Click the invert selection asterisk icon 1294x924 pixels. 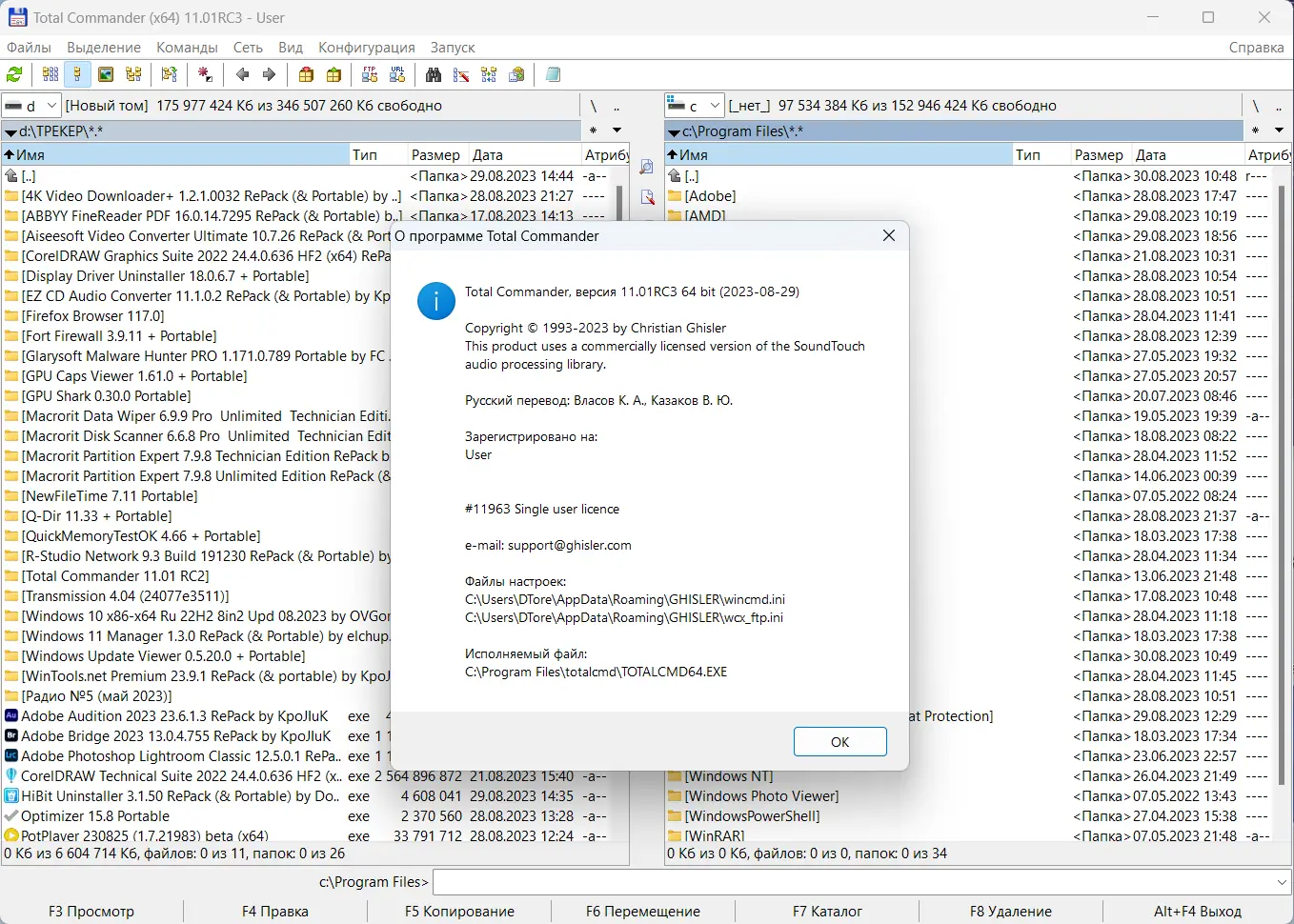pos(205,74)
